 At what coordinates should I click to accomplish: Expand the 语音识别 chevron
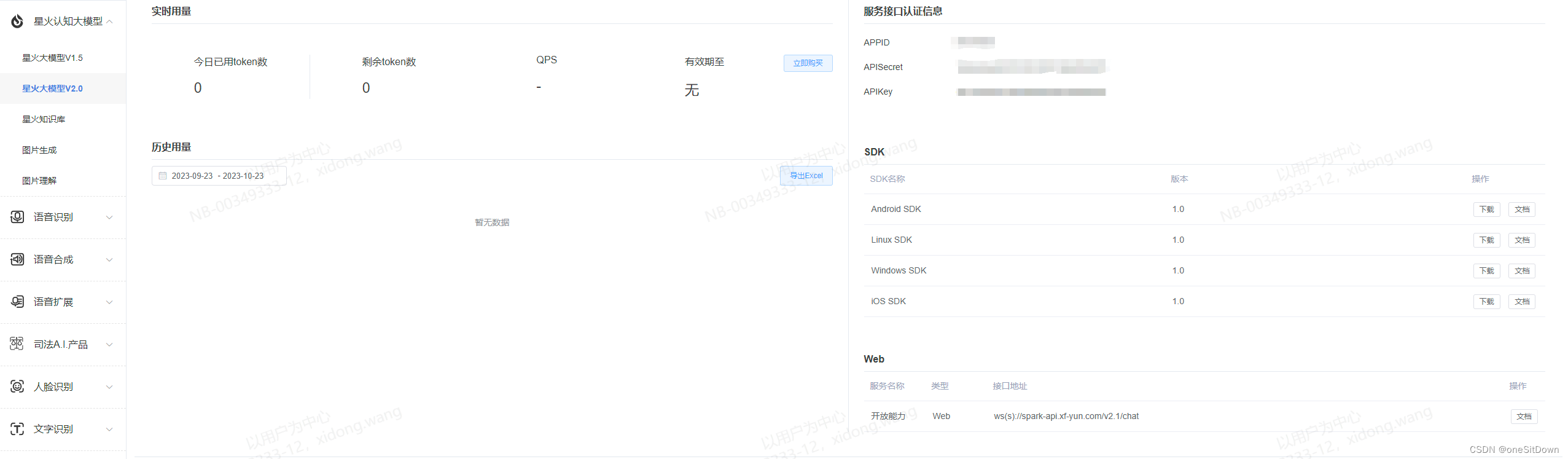[109, 217]
